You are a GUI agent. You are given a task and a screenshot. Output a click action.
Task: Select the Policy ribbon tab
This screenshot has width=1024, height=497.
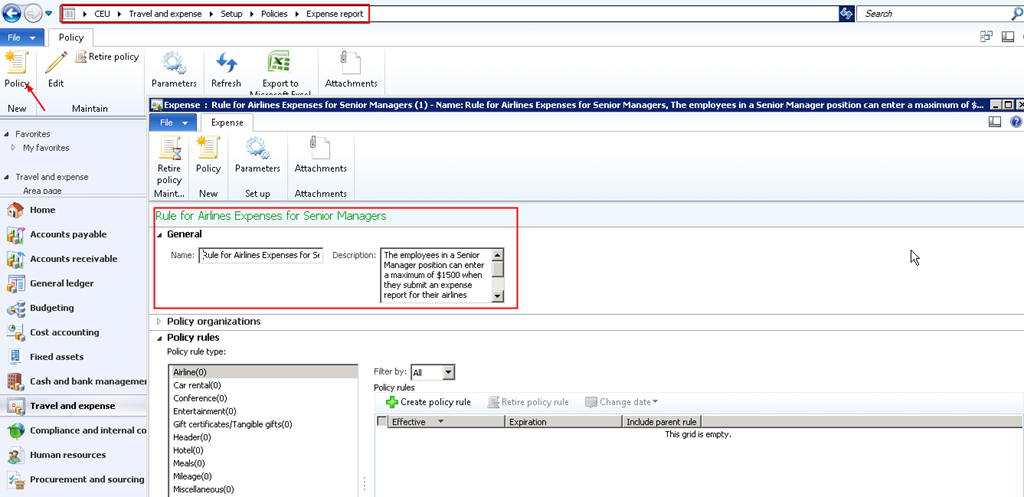tap(71, 37)
